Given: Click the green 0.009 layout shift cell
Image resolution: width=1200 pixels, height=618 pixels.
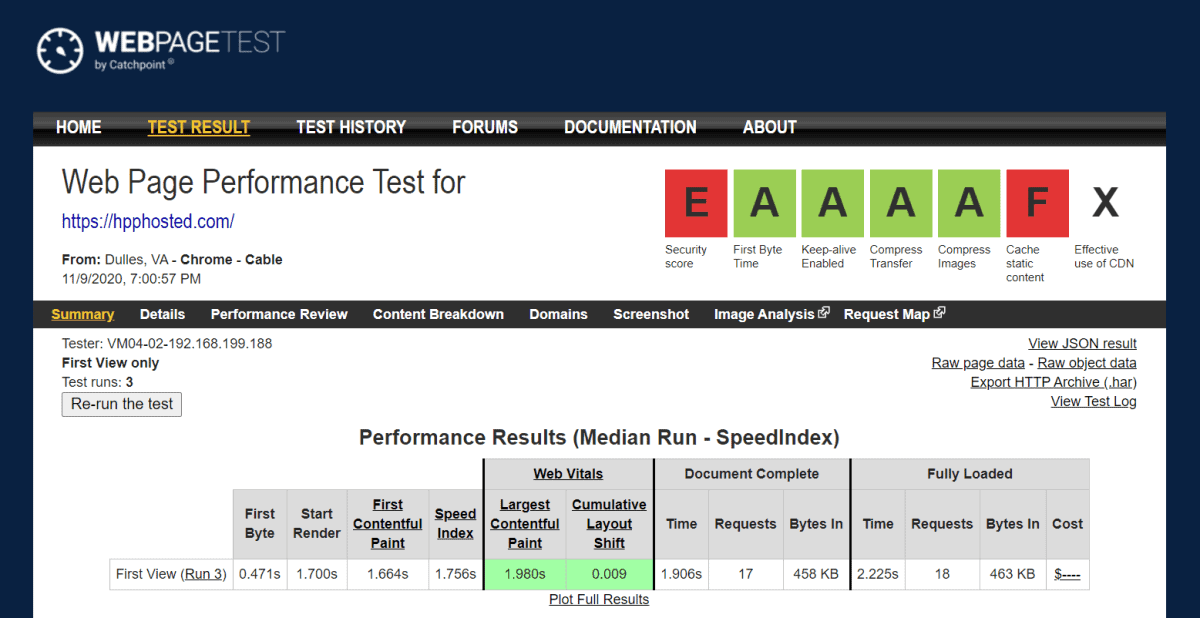Looking at the screenshot, I should (609, 574).
